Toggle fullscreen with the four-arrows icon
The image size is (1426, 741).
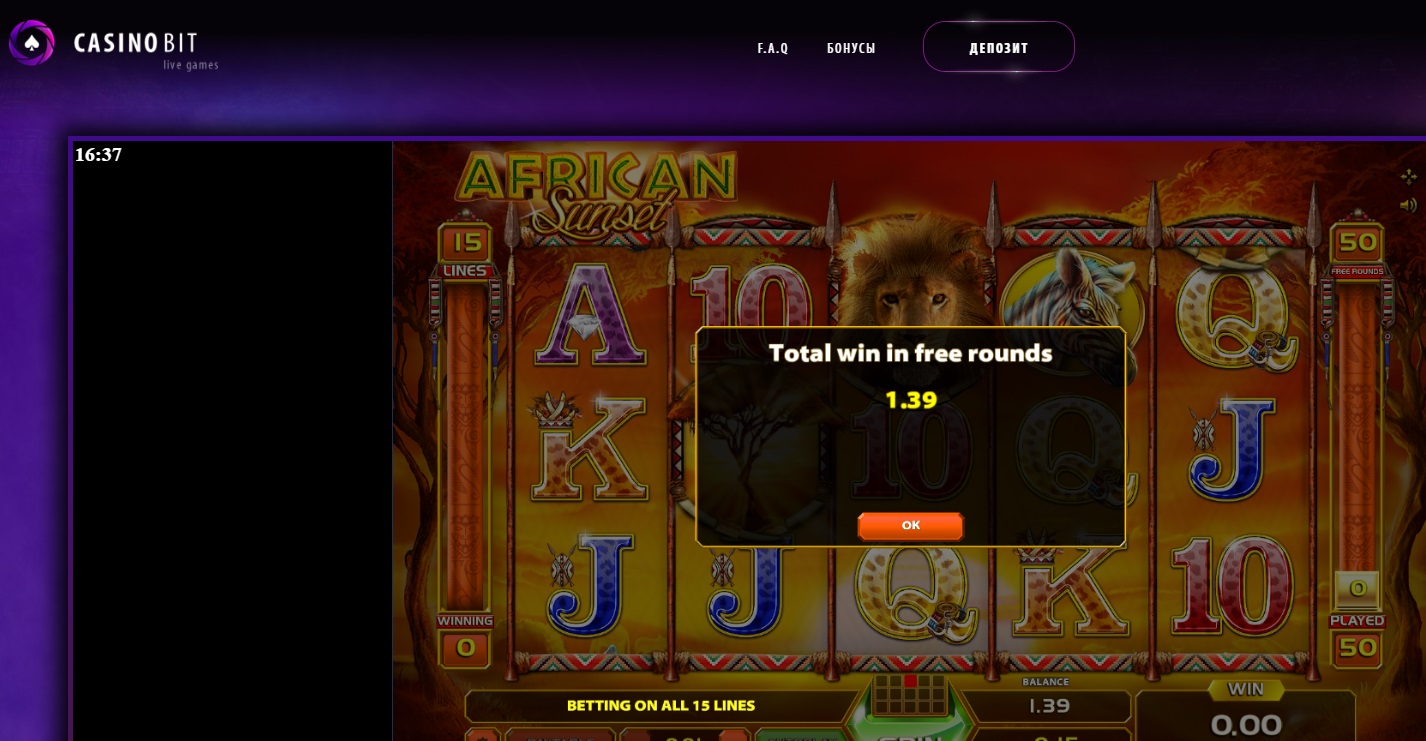pyautogui.click(x=1408, y=177)
